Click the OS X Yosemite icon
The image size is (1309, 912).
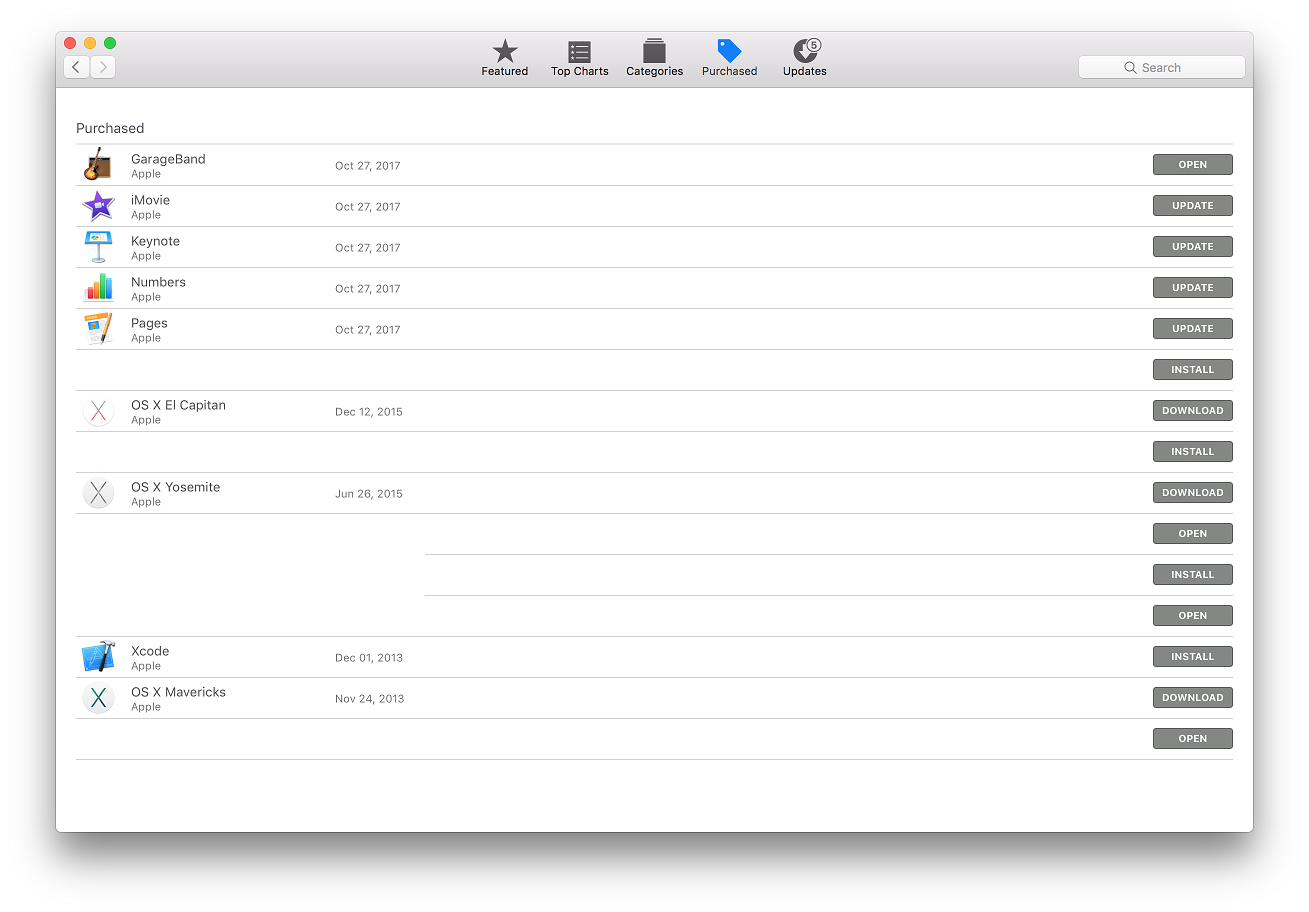(x=98, y=493)
